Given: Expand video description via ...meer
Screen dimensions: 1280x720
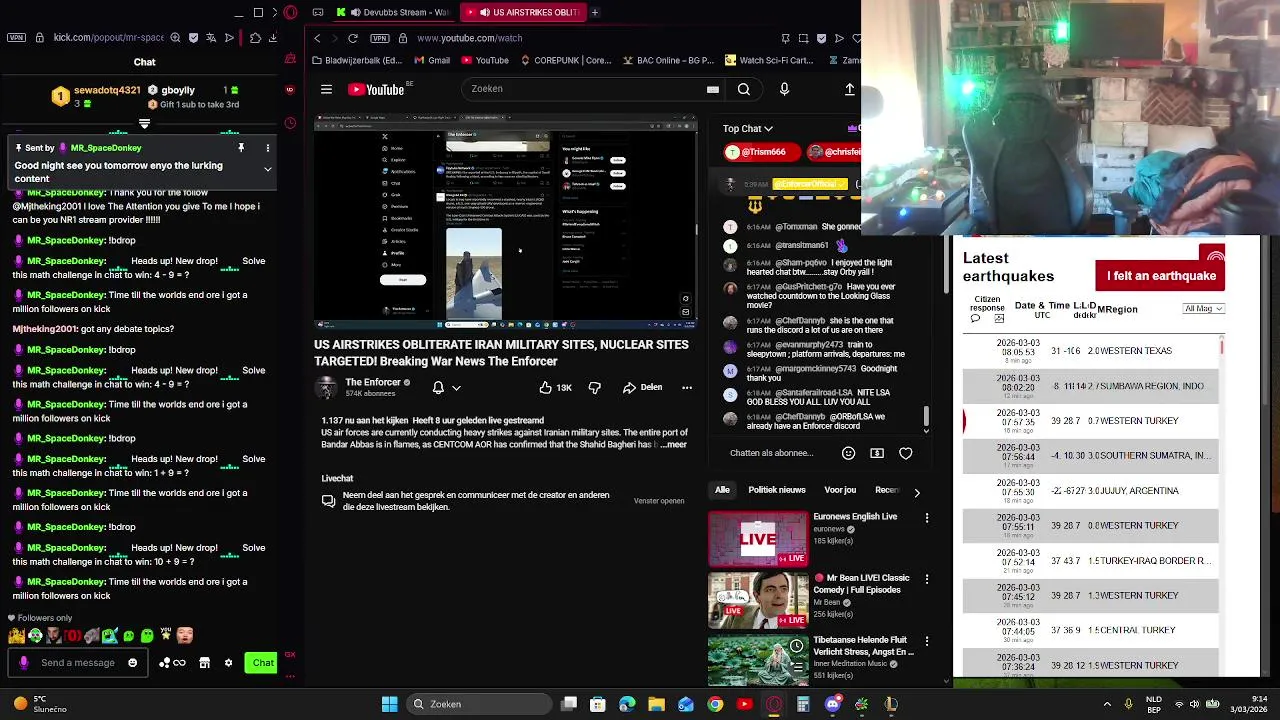Looking at the screenshot, I should coord(675,444).
